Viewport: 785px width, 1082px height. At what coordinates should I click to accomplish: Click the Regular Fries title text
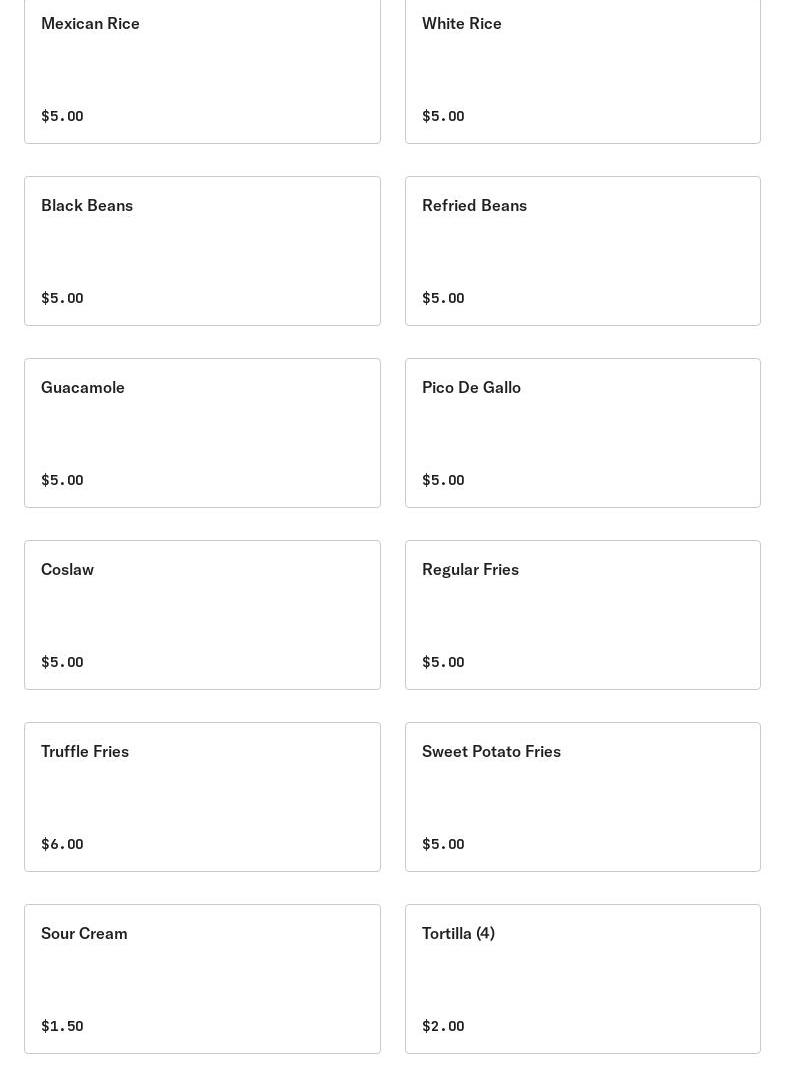pos(470,569)
